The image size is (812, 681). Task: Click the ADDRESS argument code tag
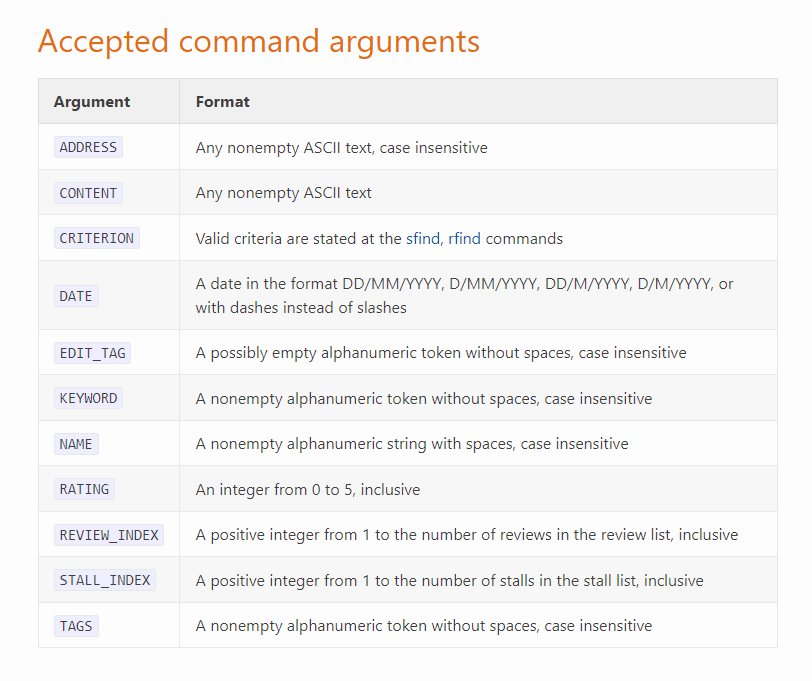pos(88,147)
